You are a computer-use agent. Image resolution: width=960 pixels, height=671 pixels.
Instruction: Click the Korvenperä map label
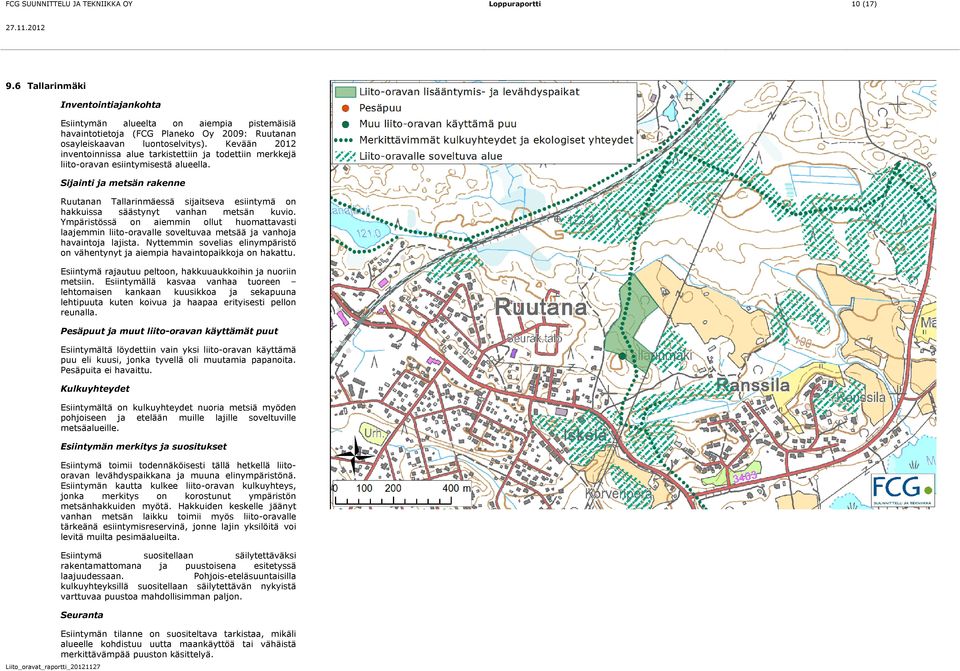click(x=618, y=493)
